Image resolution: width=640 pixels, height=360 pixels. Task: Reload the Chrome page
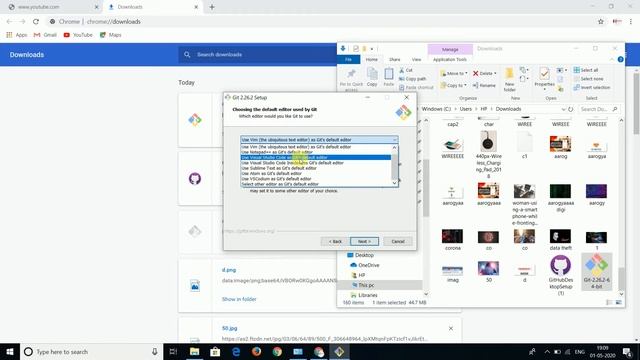36,22
